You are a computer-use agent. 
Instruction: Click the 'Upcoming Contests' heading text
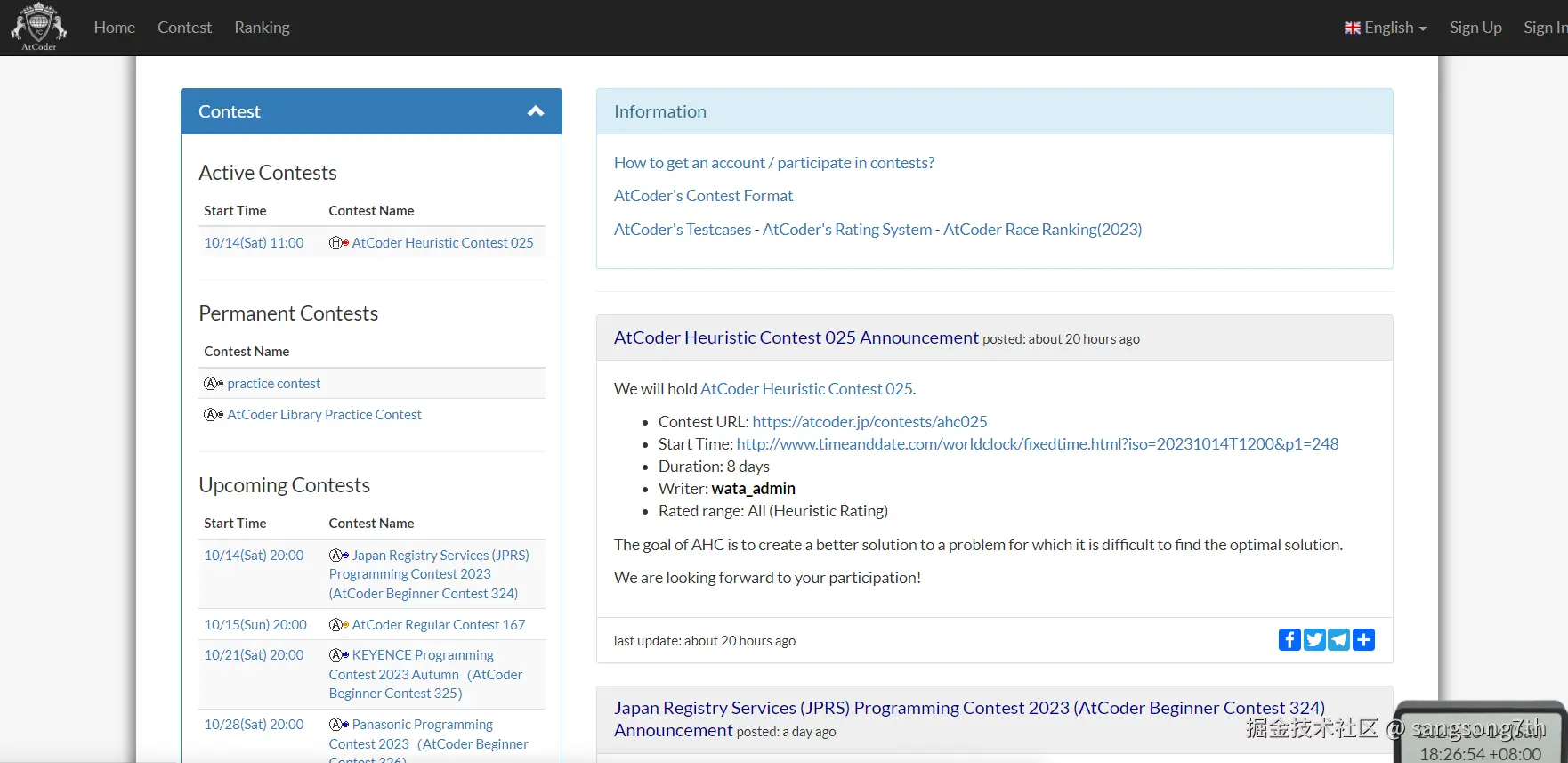pos(284,484)
